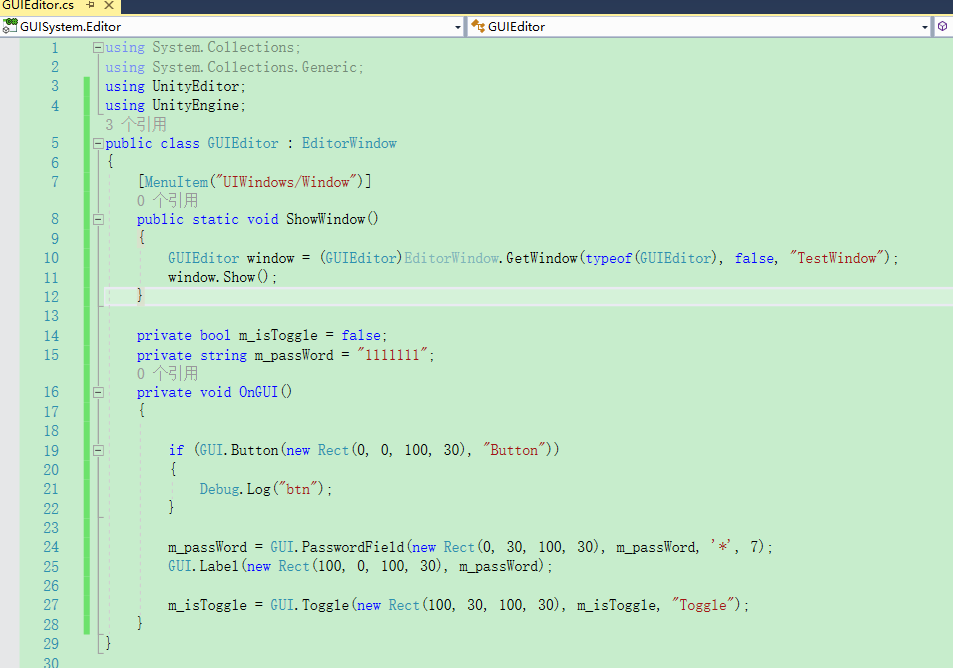The image size is (953, 668).
Task: Click the '3 个引用' references CodeLens link
Action: pyautogui.click(x=136, y=125)
